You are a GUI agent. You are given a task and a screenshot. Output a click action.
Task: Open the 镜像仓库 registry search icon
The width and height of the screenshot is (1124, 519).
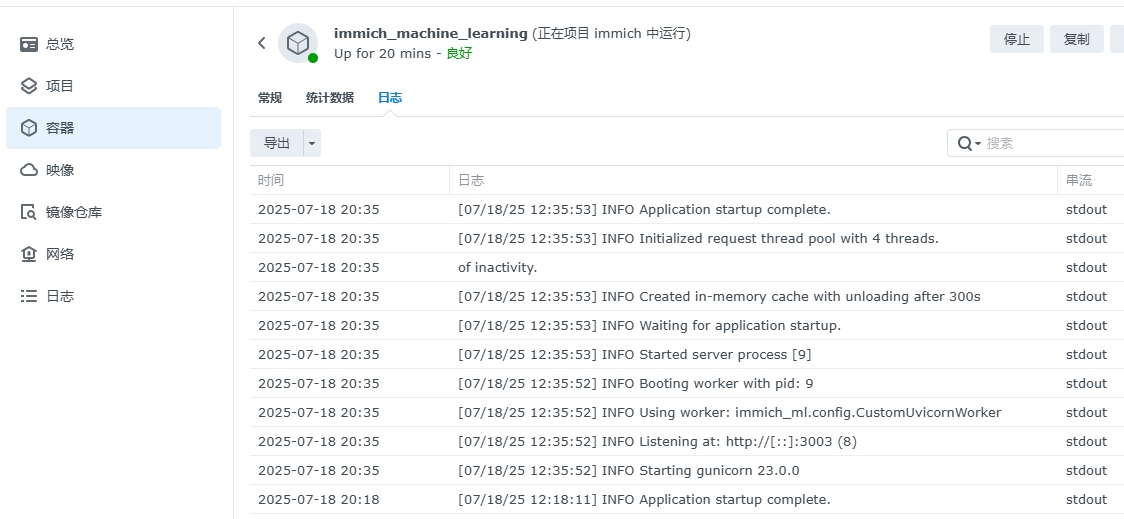click(x=29, y=212)
